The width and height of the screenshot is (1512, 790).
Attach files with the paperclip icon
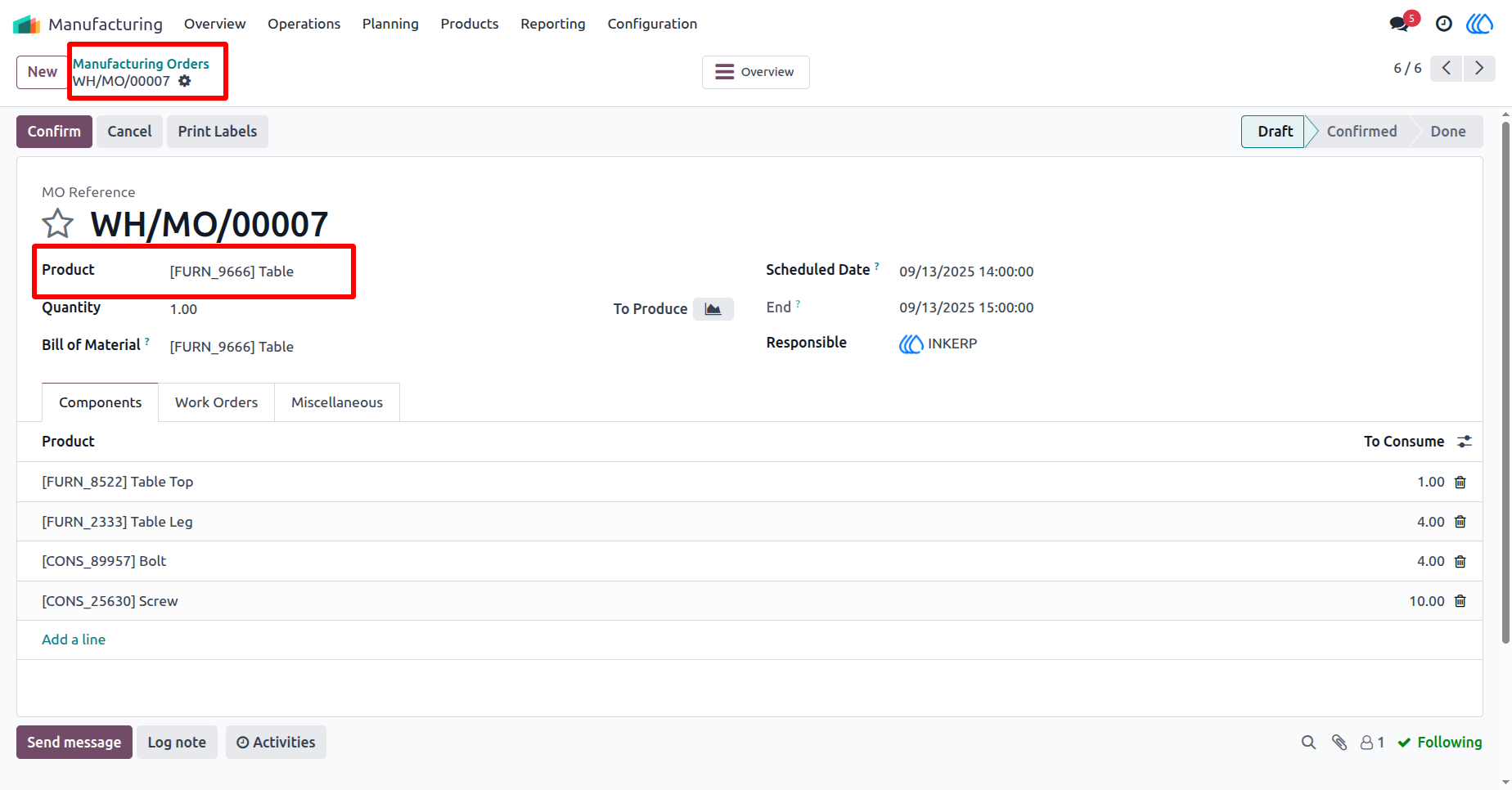[1339, 743]
